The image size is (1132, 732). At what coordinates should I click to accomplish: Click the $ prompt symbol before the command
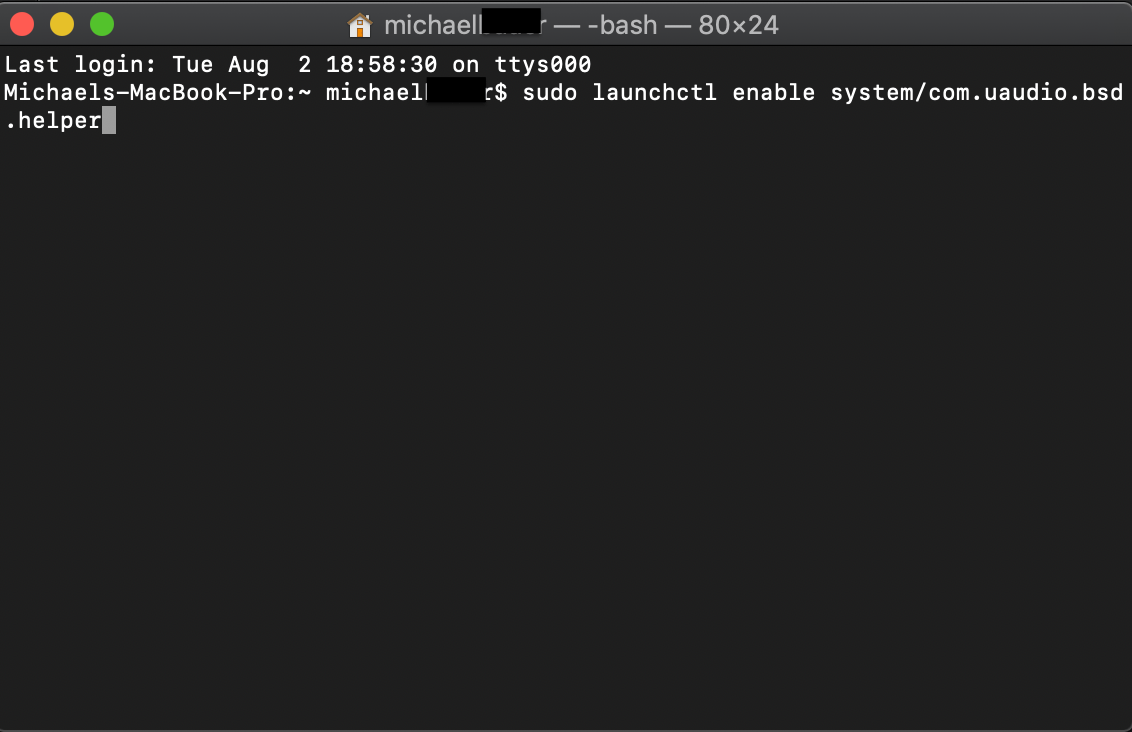(x=503, y=92)
